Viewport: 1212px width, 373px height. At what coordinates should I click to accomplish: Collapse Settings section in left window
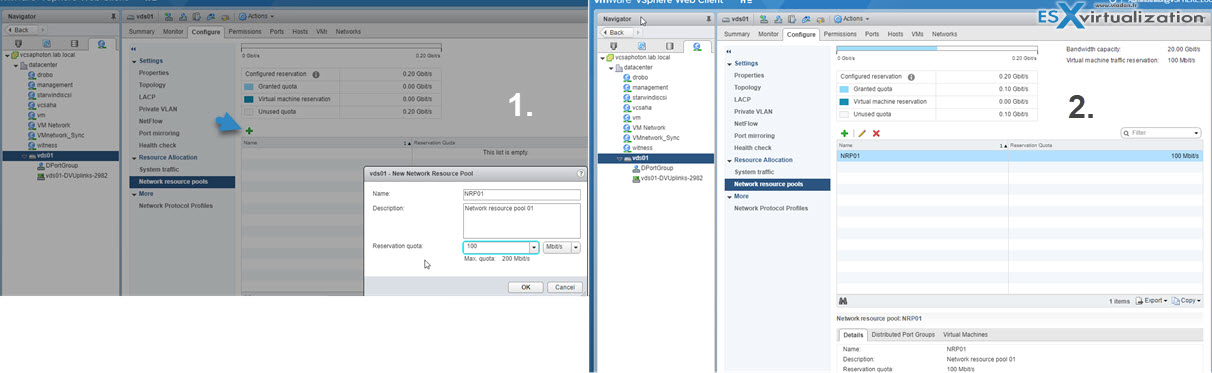point(134,61)
